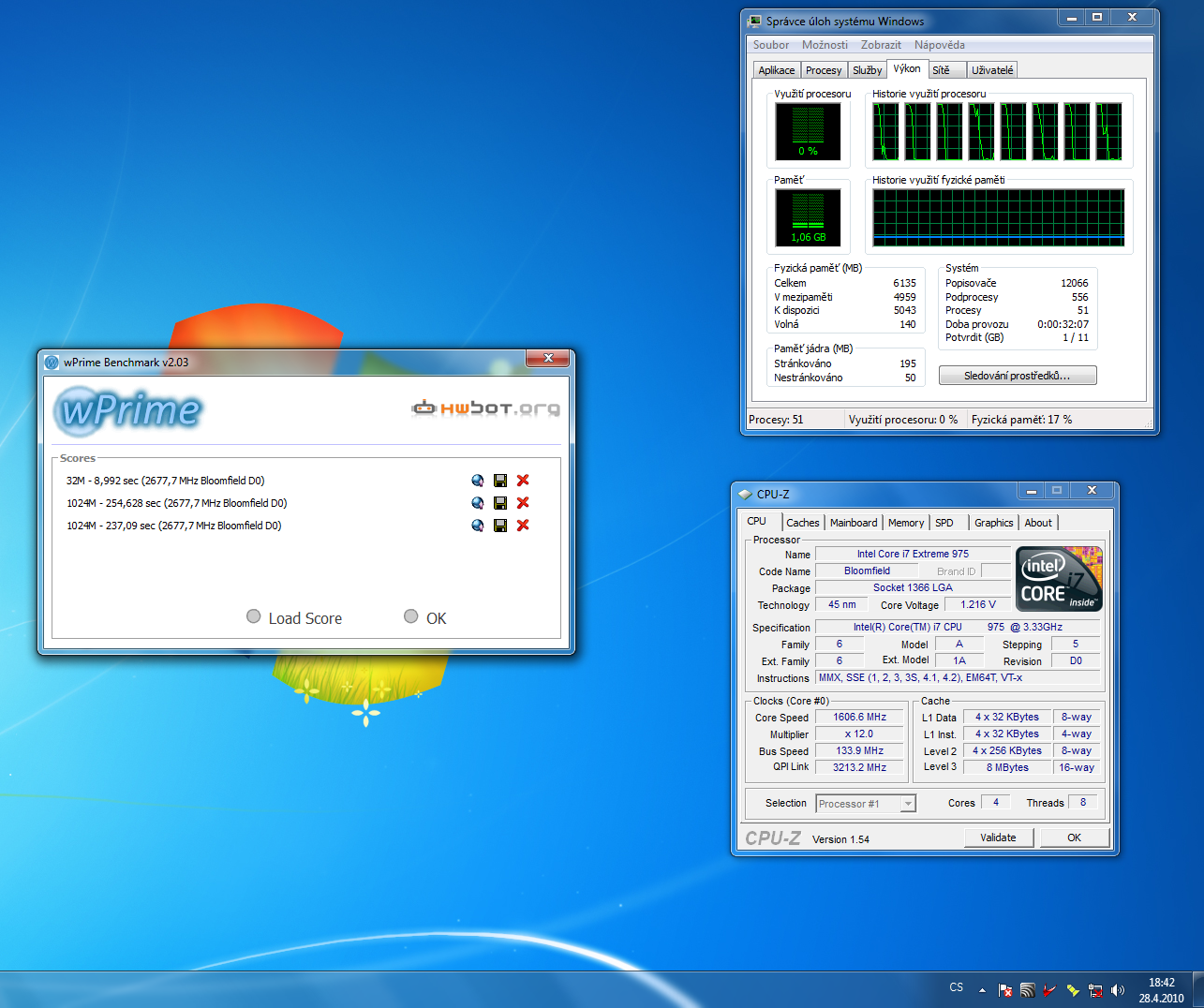Viewport: 1204px width, 1008px height.
Task: Click the wireless signal tray icon
Action: pyautogui.click(x=1028, y=990)
